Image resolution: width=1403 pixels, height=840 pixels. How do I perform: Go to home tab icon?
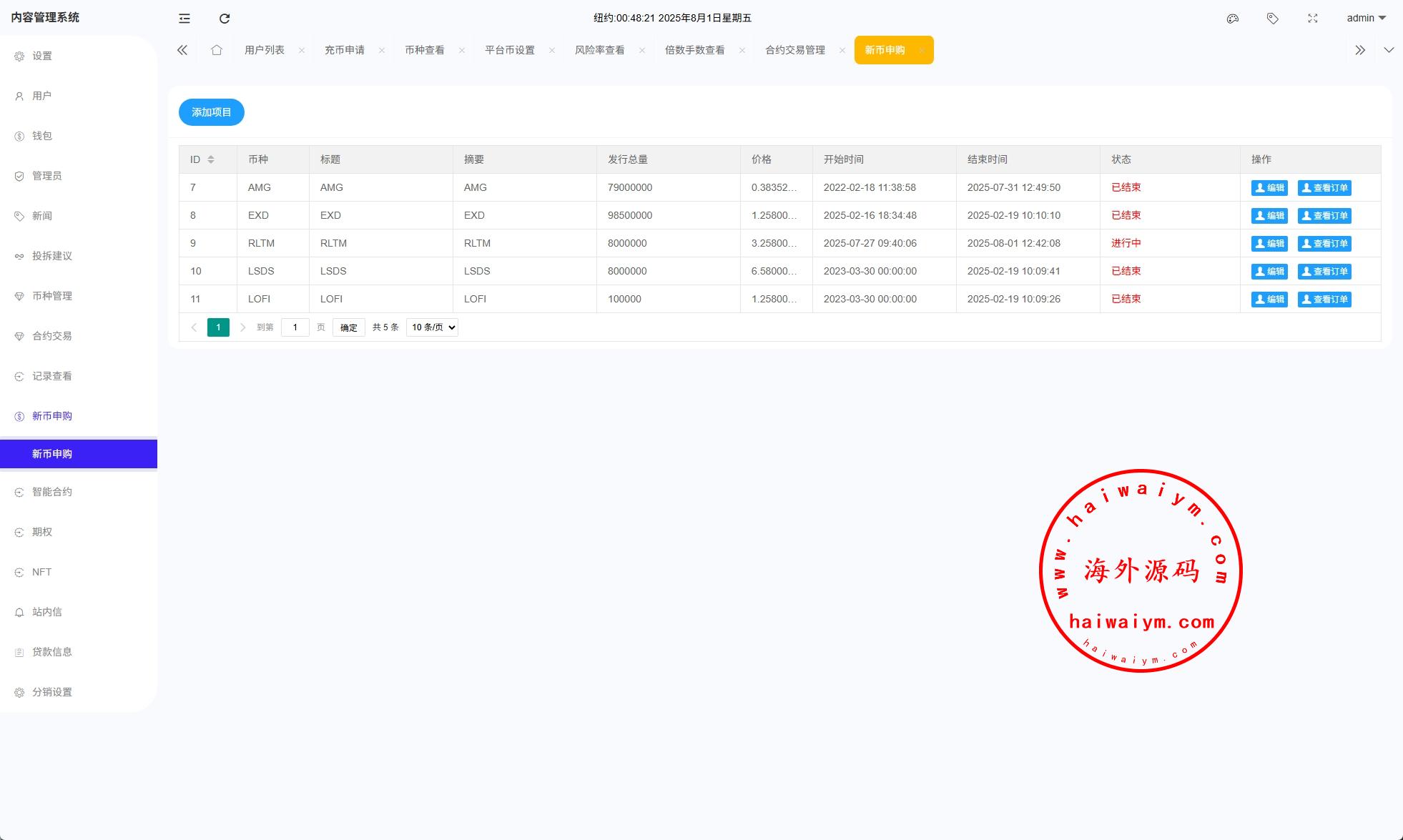tap(217, 50)
